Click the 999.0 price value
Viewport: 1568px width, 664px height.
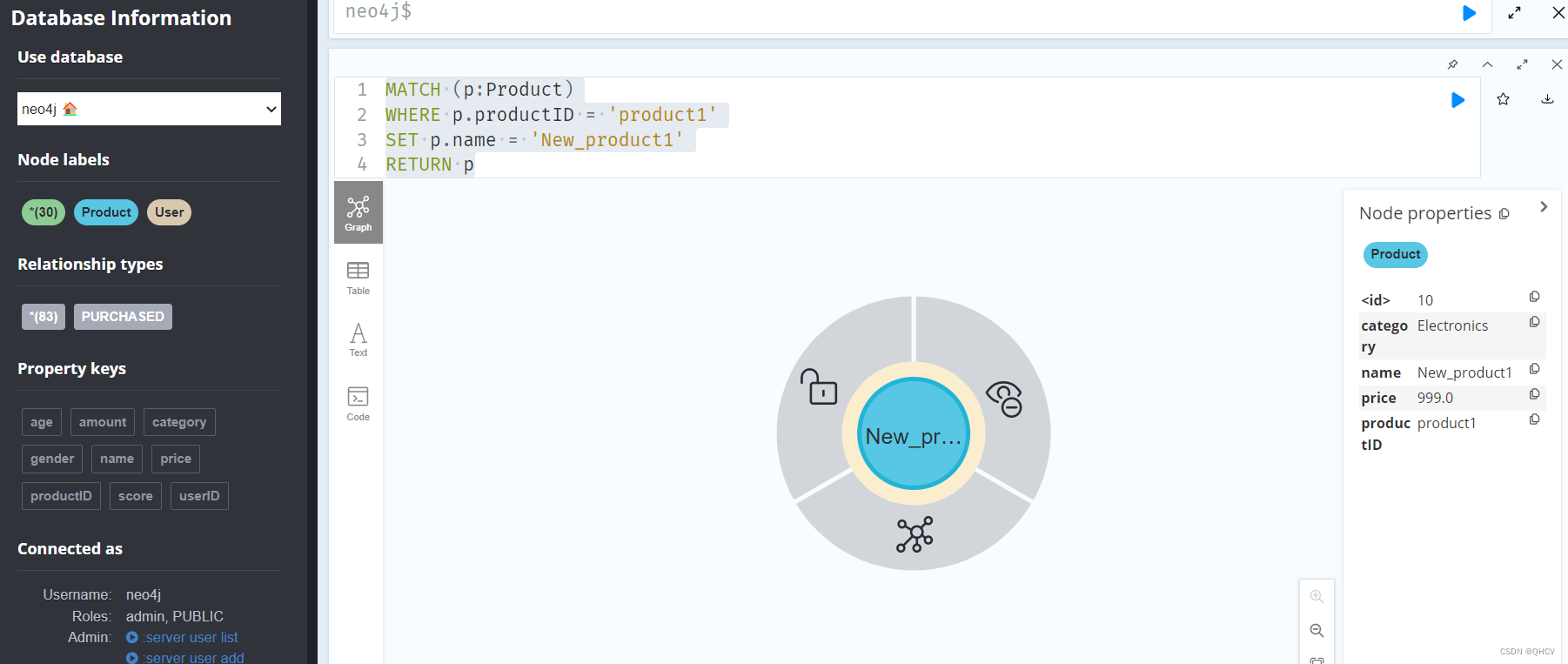tap(1435, 398)
